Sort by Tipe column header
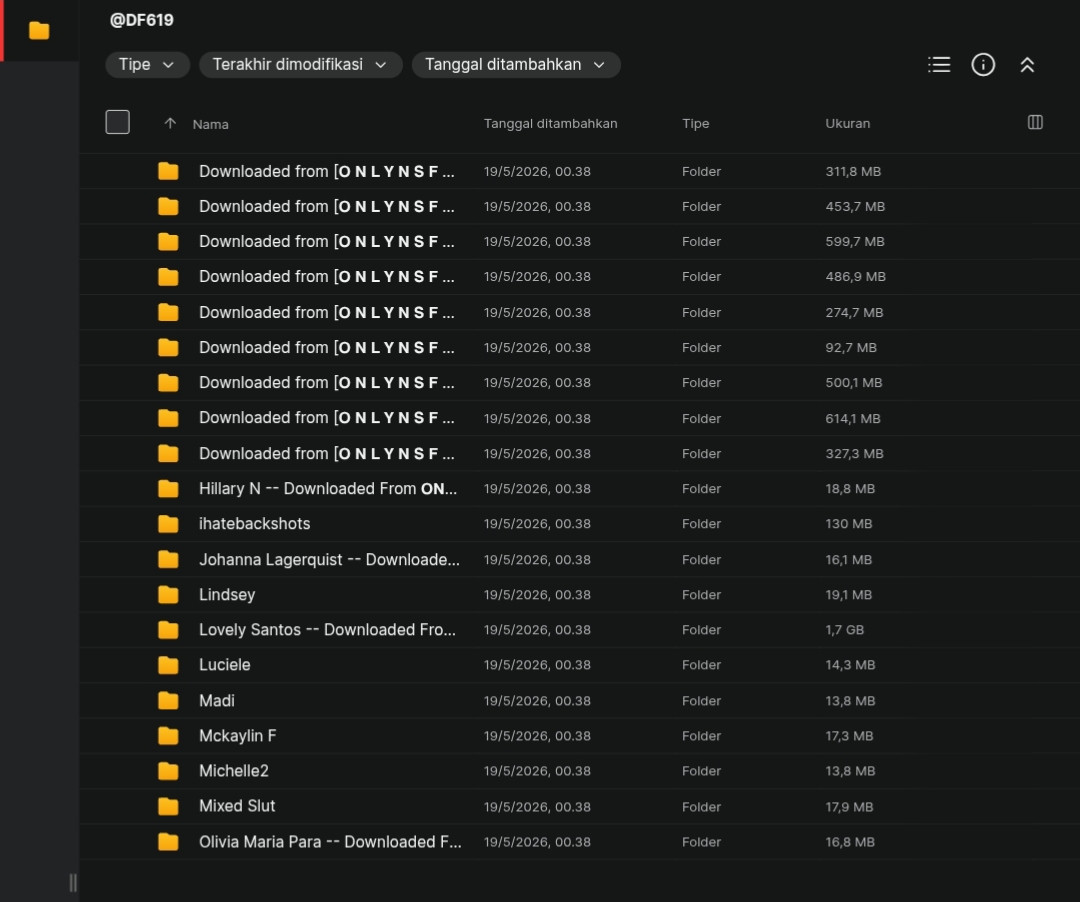 [696, 123]
